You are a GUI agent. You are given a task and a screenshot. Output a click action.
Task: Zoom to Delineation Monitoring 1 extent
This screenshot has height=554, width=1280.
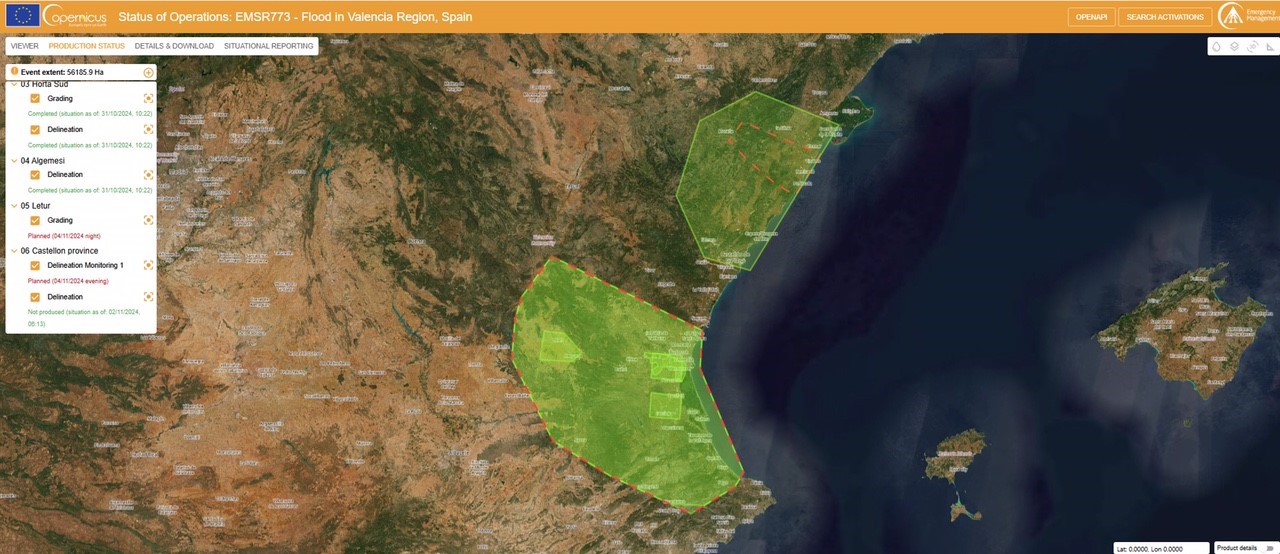click(149, 266)
